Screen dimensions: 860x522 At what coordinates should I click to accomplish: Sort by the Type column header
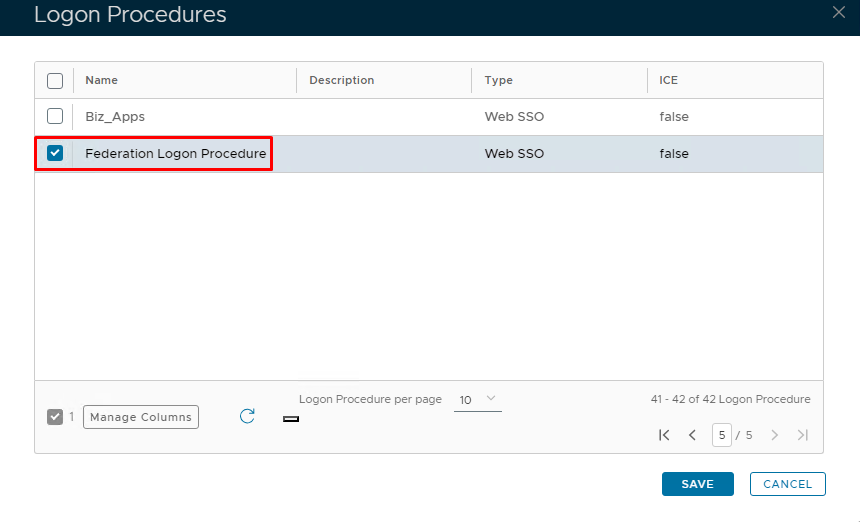498,80
